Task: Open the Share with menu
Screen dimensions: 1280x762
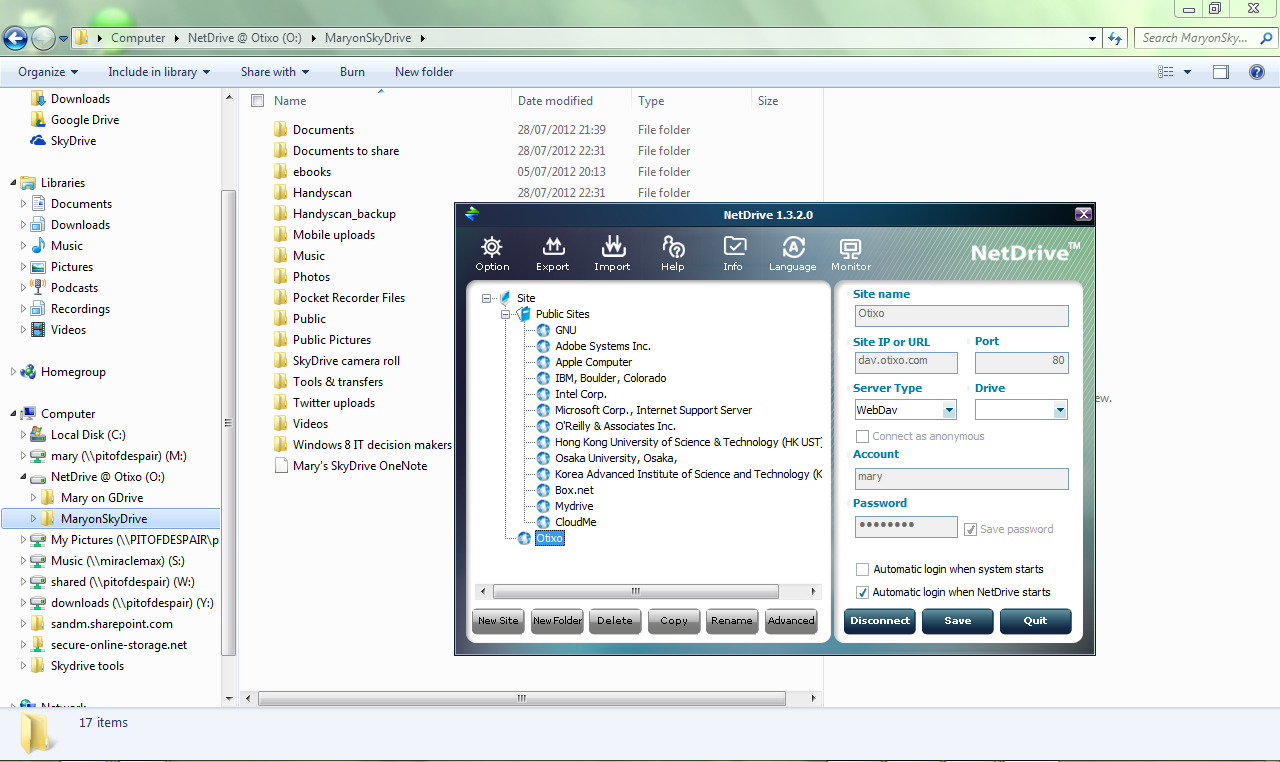Action: (275, 72)
